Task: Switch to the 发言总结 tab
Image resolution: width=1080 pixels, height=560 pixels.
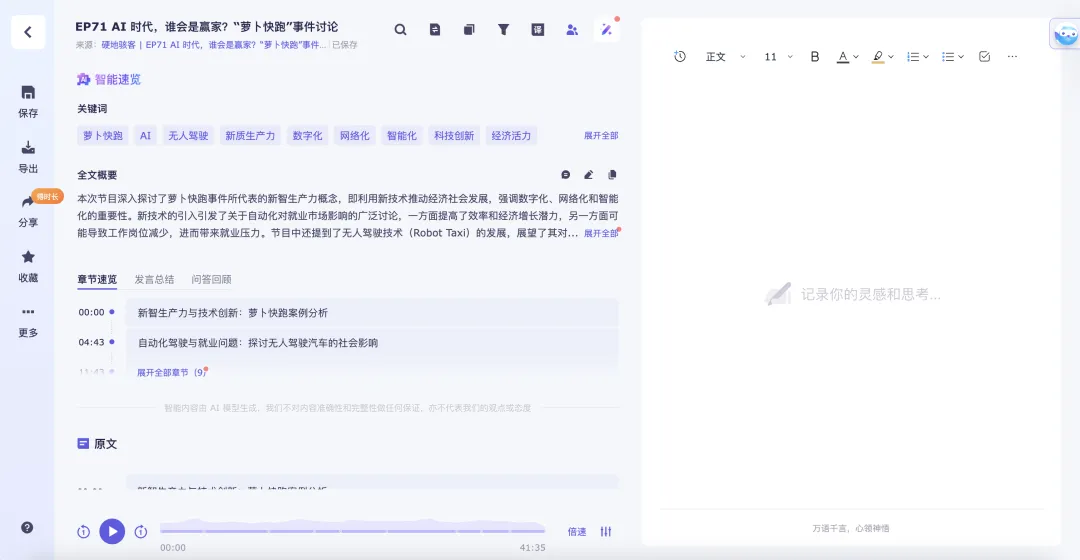Action: tap(154, 280)
